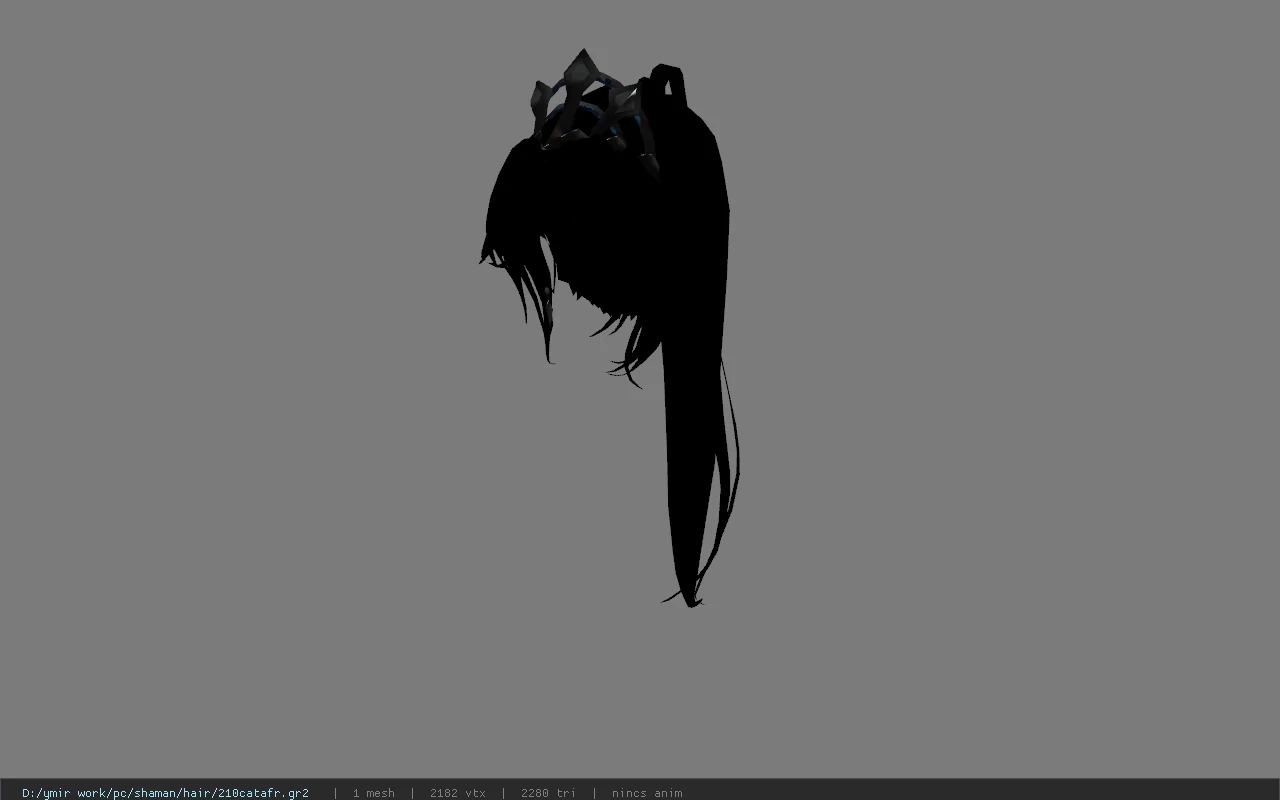Click the '1 mesh' status entry
Viewport: 1280px width, 800px height.
(x=373, y=793)
